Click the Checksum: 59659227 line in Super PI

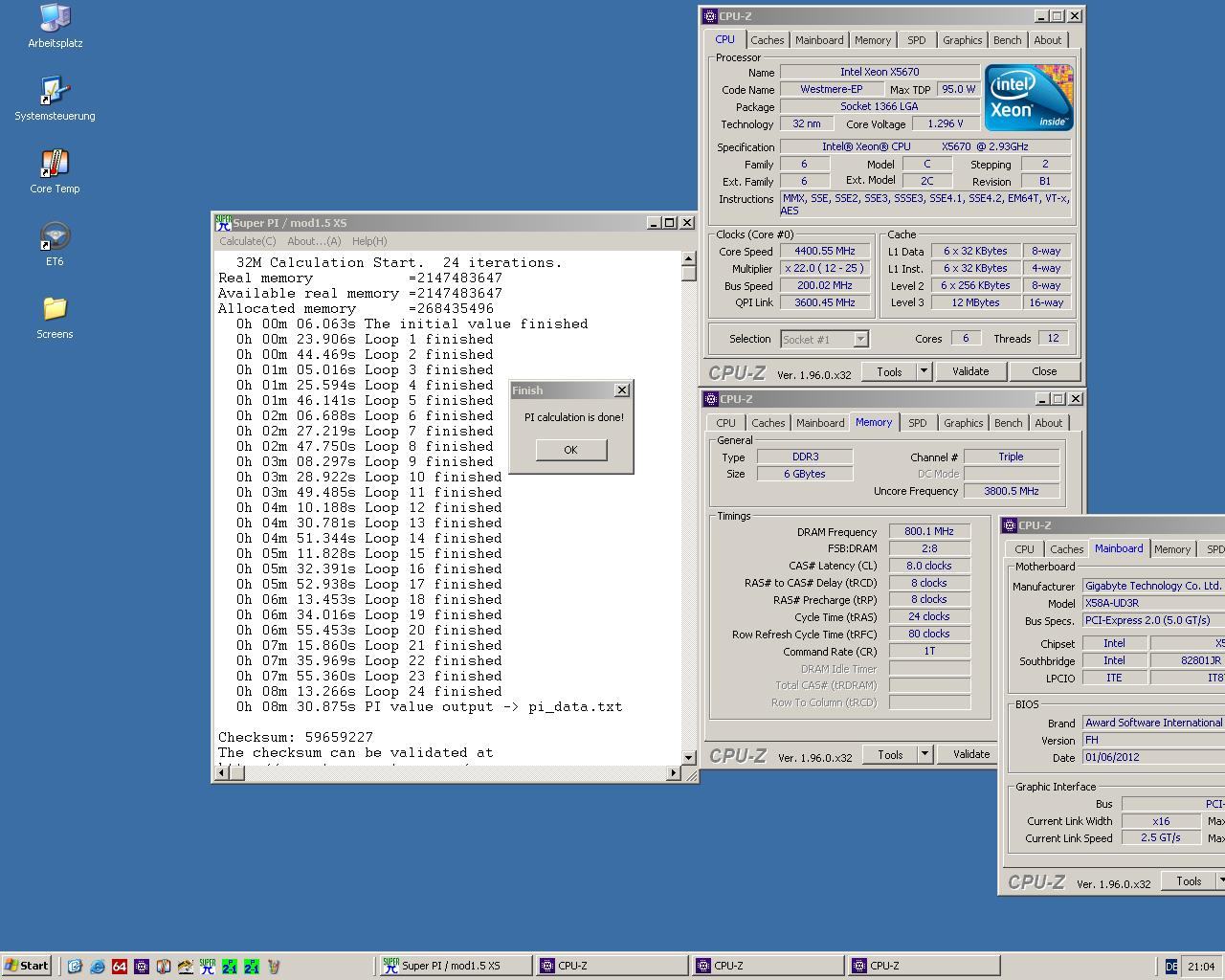pos(296,737)
